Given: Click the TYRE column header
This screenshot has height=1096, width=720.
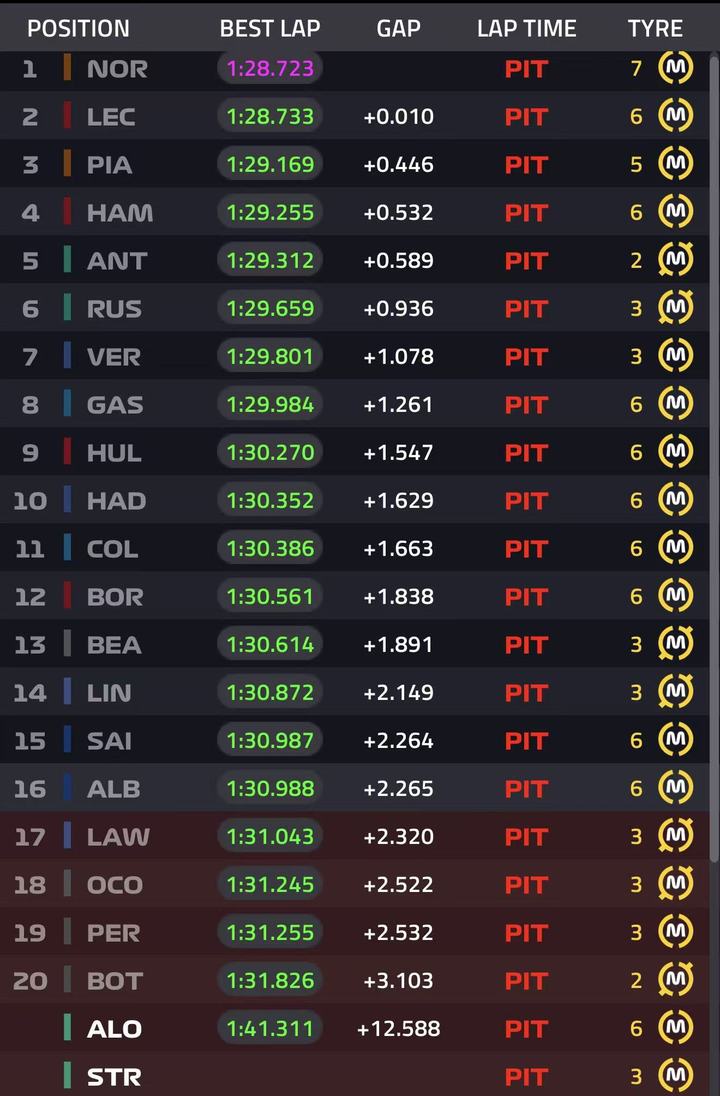Looking at the screenshot, I should pos(655,28).
